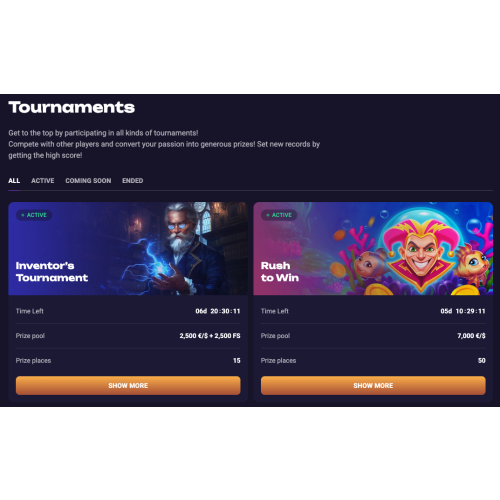Open the COMING SOON tab
The image size is (500, 500).
[88, 181]
